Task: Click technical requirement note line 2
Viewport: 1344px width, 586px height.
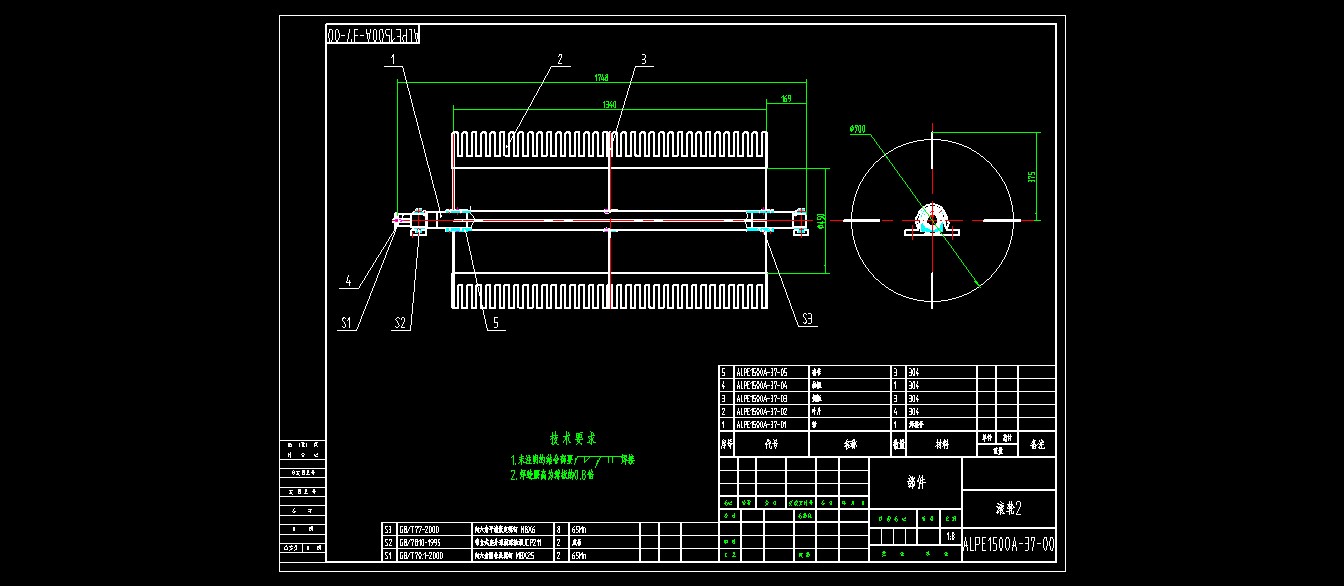Action: pos(553,475)
